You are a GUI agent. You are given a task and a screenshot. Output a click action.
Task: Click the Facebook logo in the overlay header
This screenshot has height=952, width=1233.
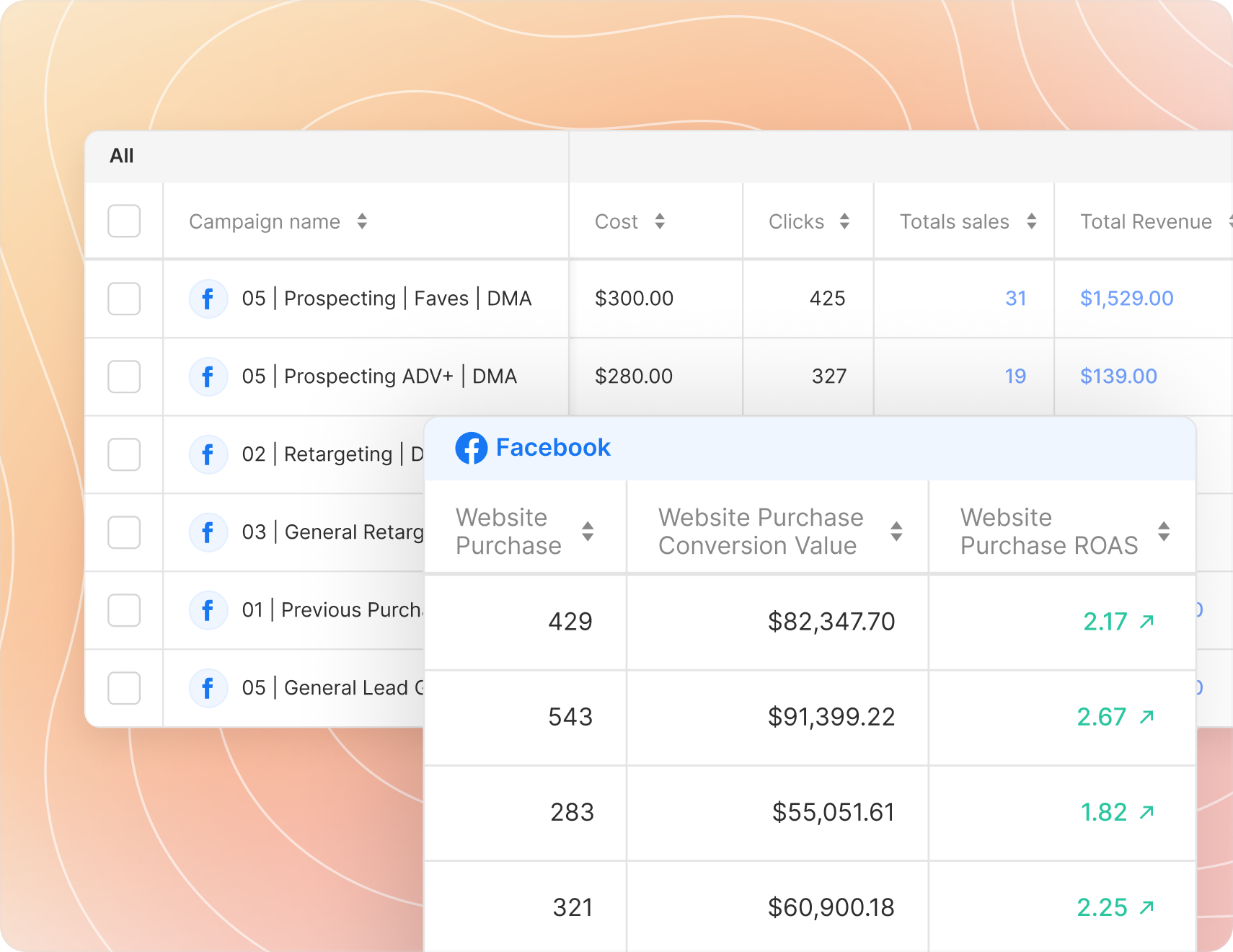click(x=472, y=447)
